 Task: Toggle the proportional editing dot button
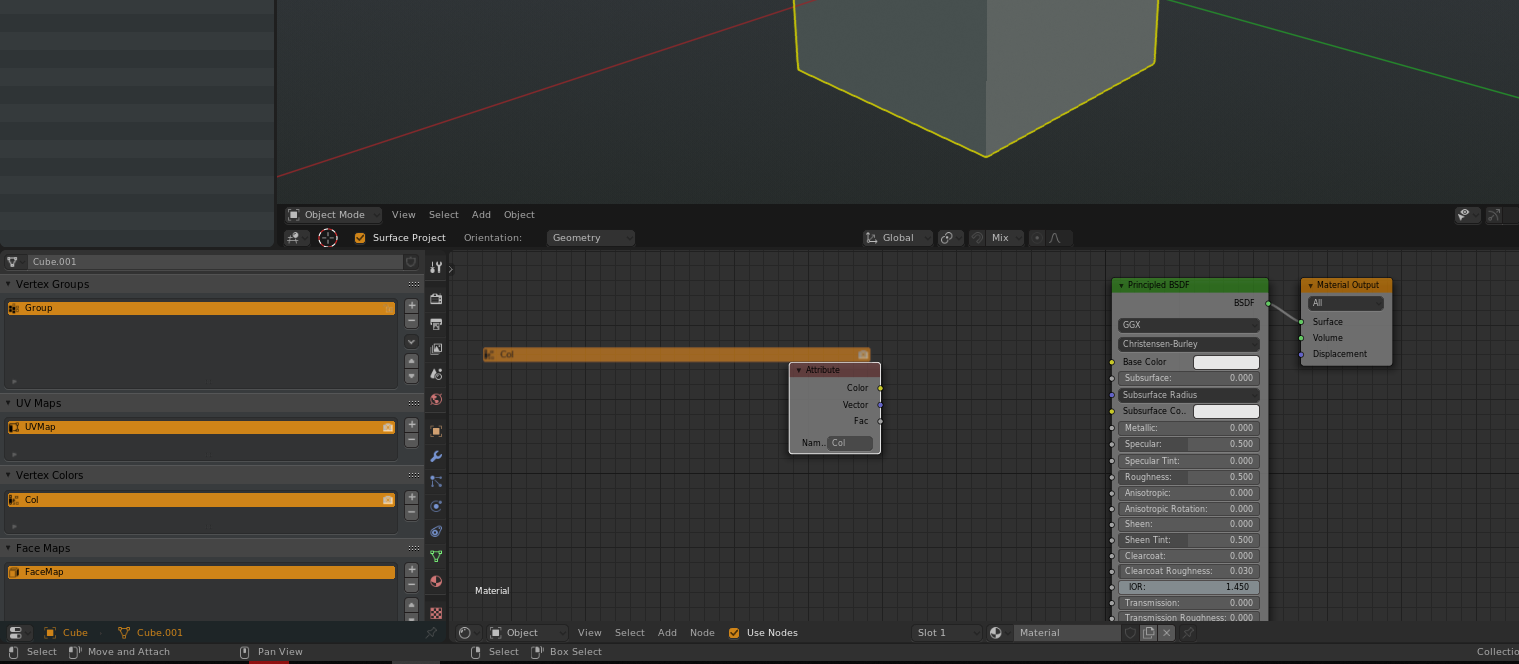pos(1037,238)
